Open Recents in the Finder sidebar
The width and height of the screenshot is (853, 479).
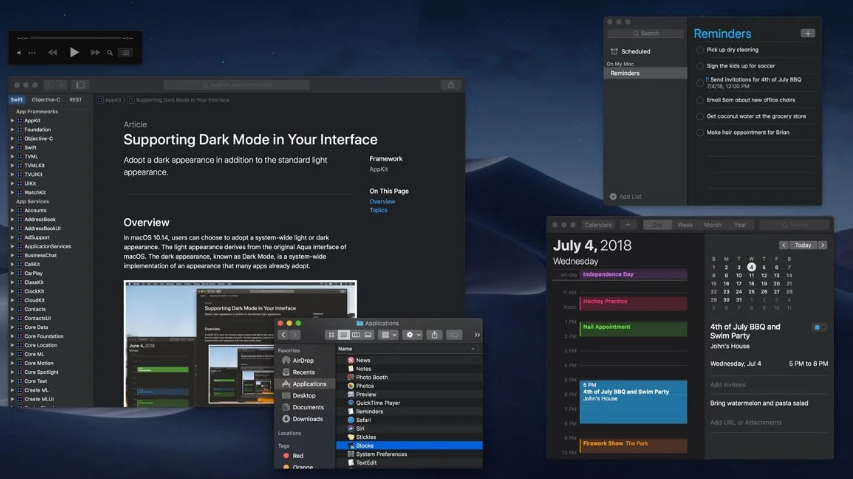[303, 372]
